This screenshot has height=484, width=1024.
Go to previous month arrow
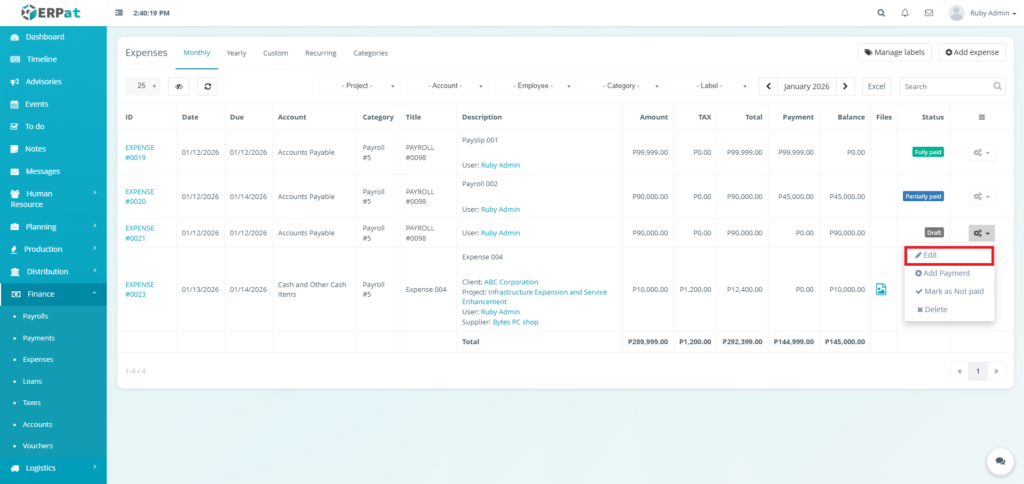tap(768, 86)
